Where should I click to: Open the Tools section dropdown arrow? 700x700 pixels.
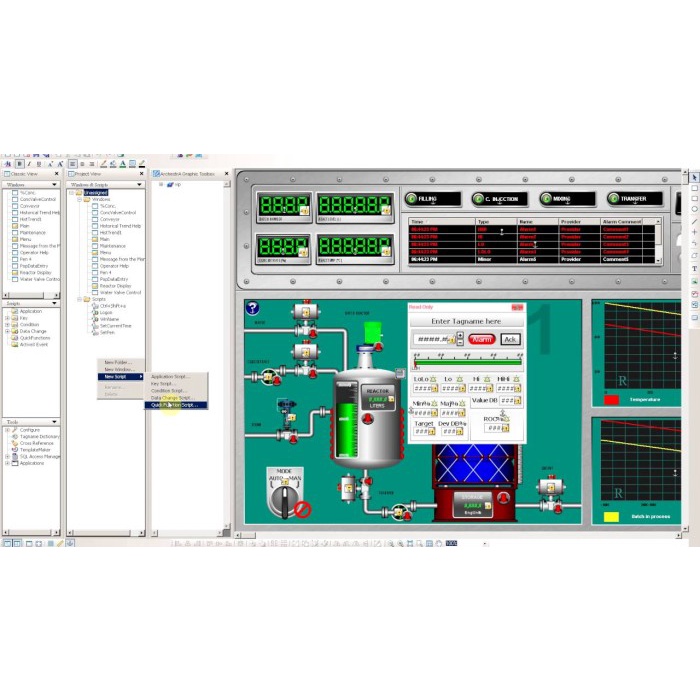[x=54, y=422]
